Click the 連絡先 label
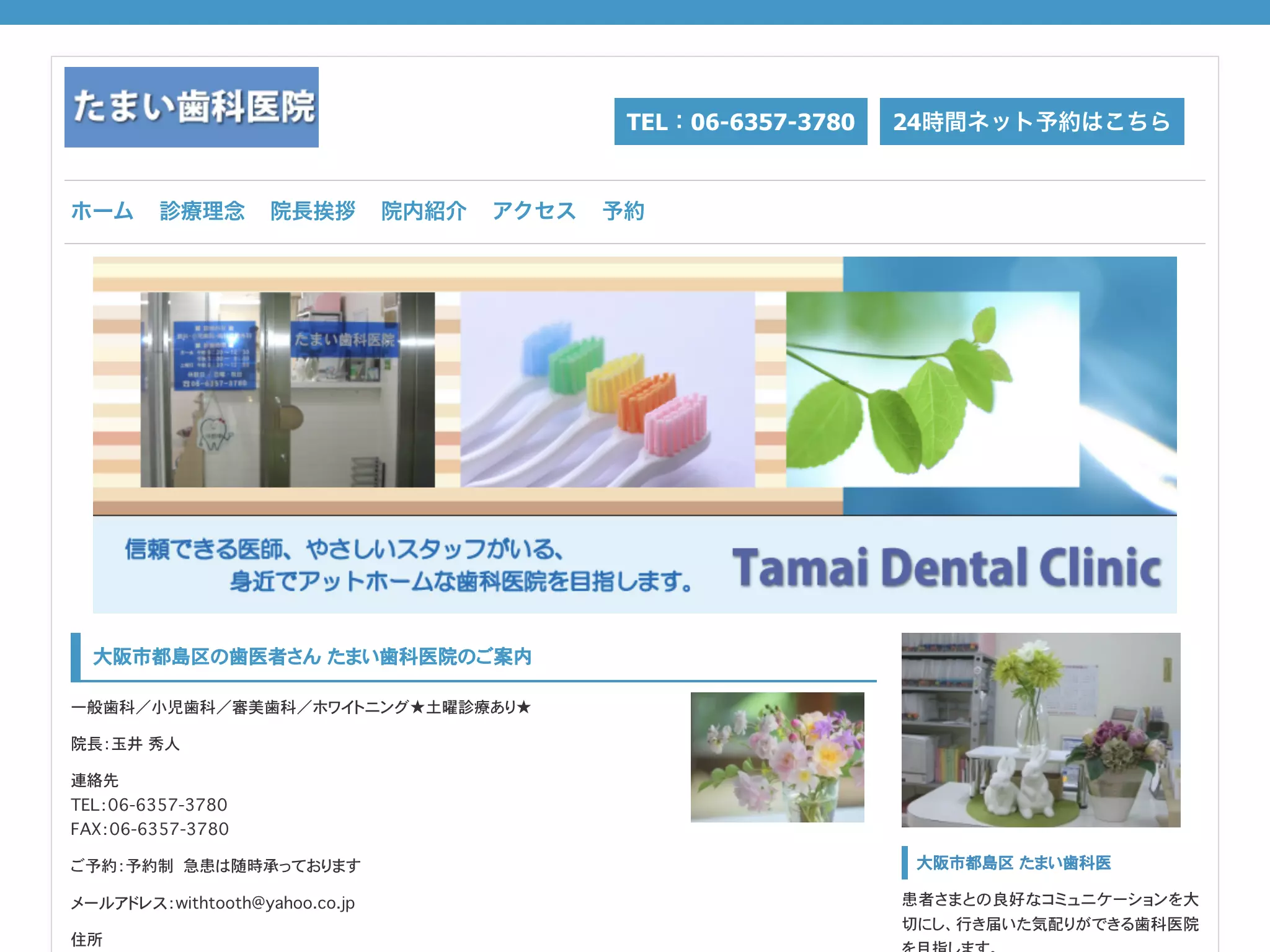 coord(94,780)
